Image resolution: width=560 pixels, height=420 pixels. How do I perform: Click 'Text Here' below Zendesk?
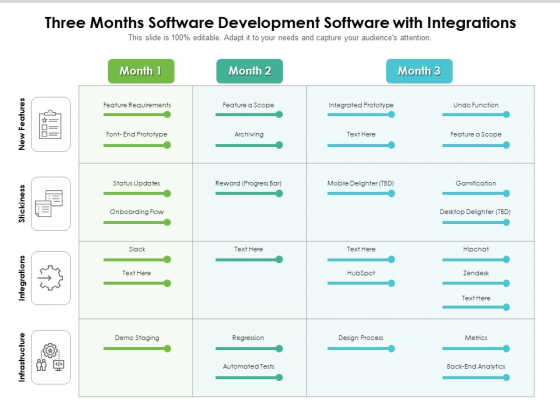476,298
